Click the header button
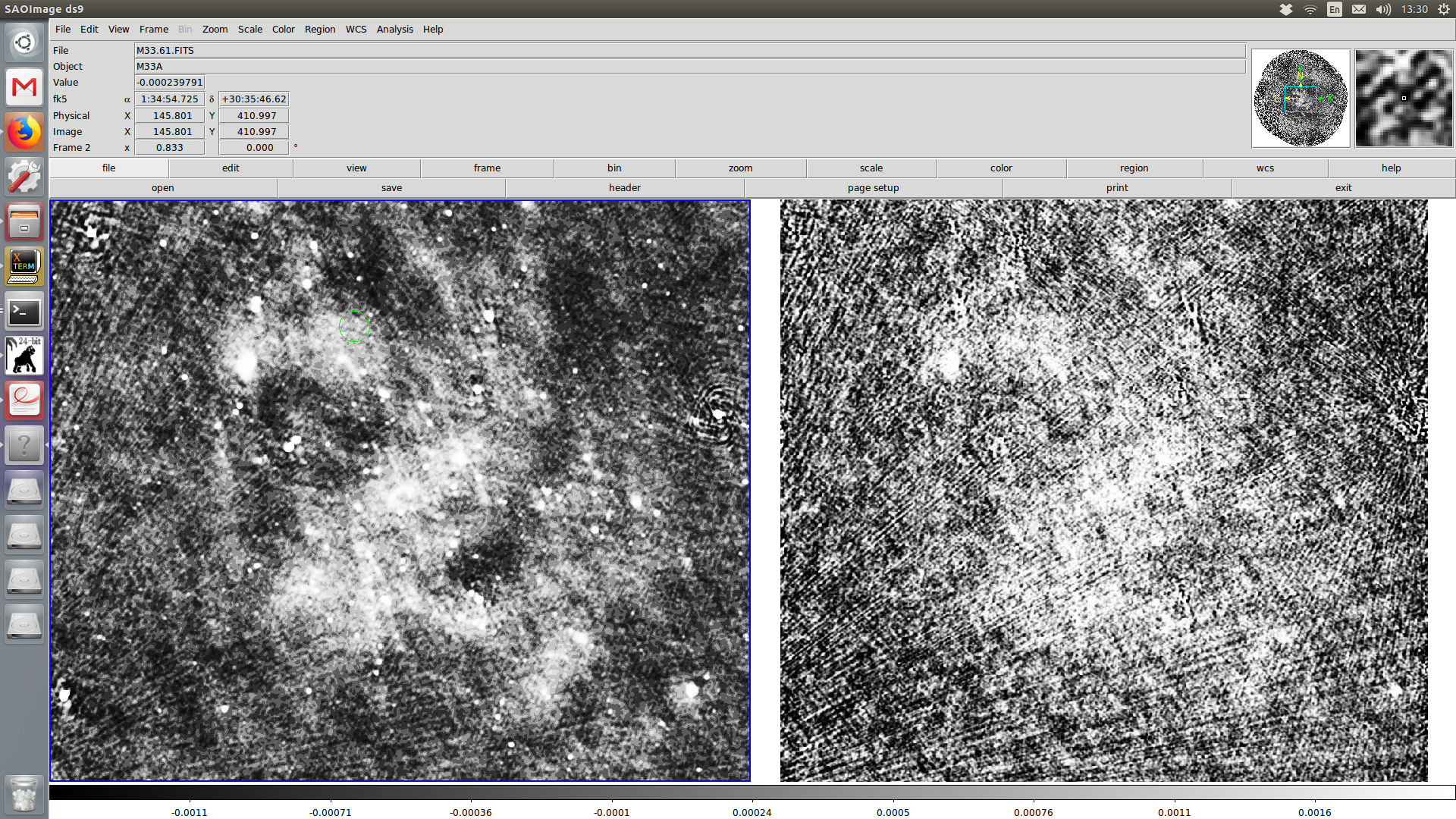The image size is (1456, 819). [x=624, y=187]
